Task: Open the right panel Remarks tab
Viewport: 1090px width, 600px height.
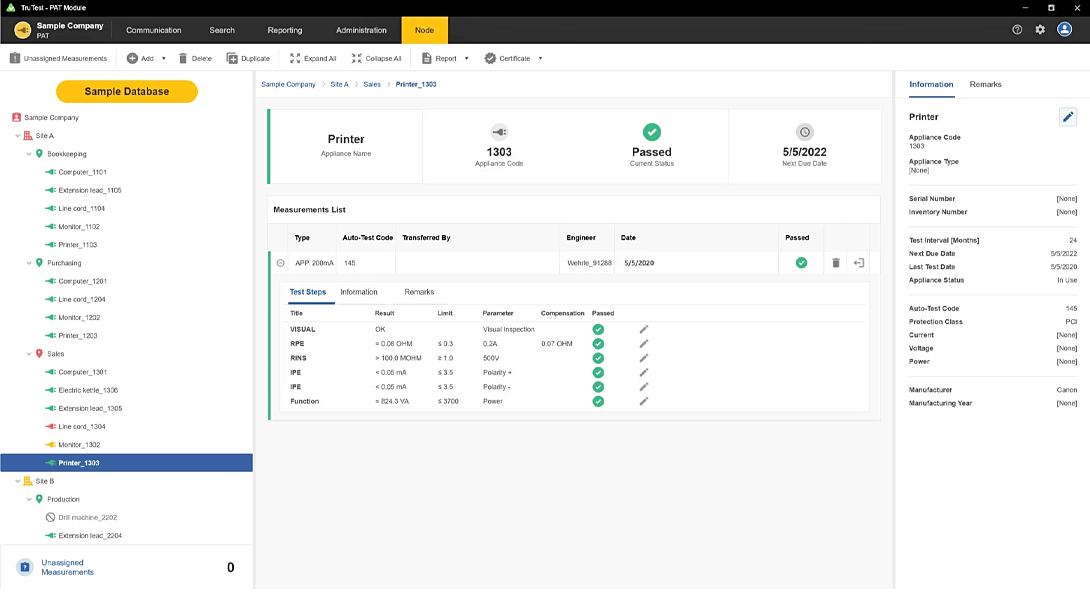Action: tap(985, 84)
